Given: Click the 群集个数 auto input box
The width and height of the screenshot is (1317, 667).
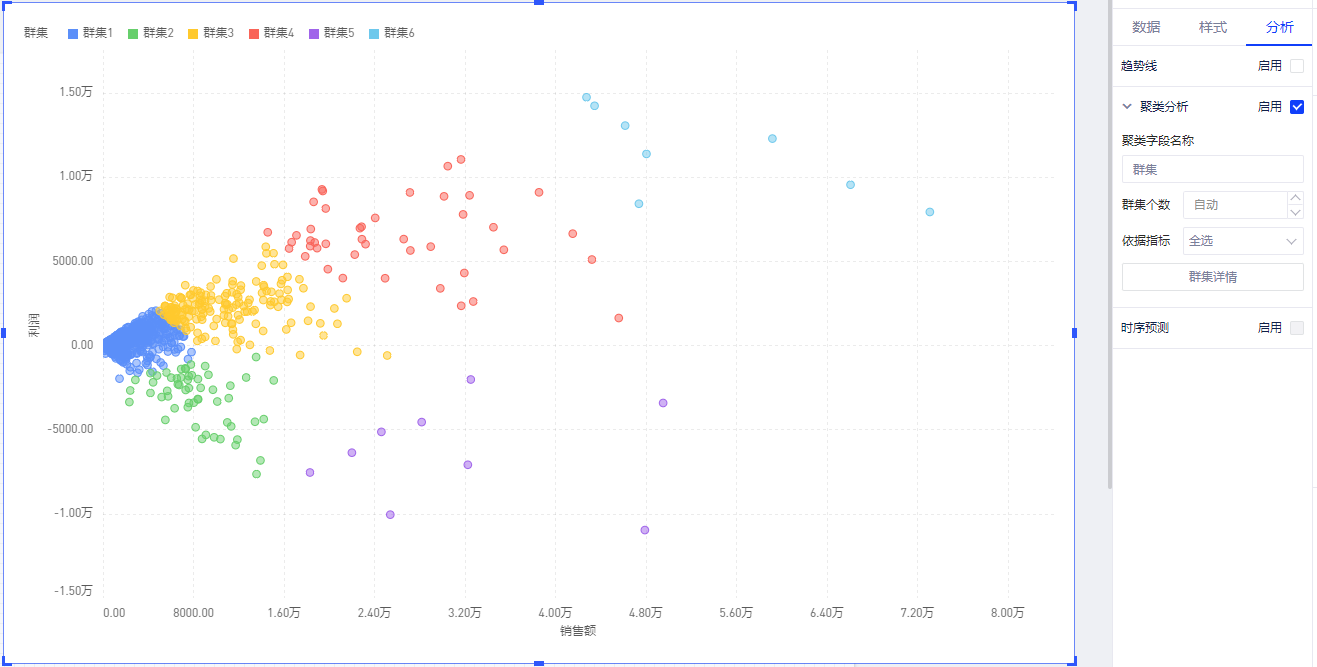Looking at the screenshot, I should pyautogui.click(x=1234, y=205).
